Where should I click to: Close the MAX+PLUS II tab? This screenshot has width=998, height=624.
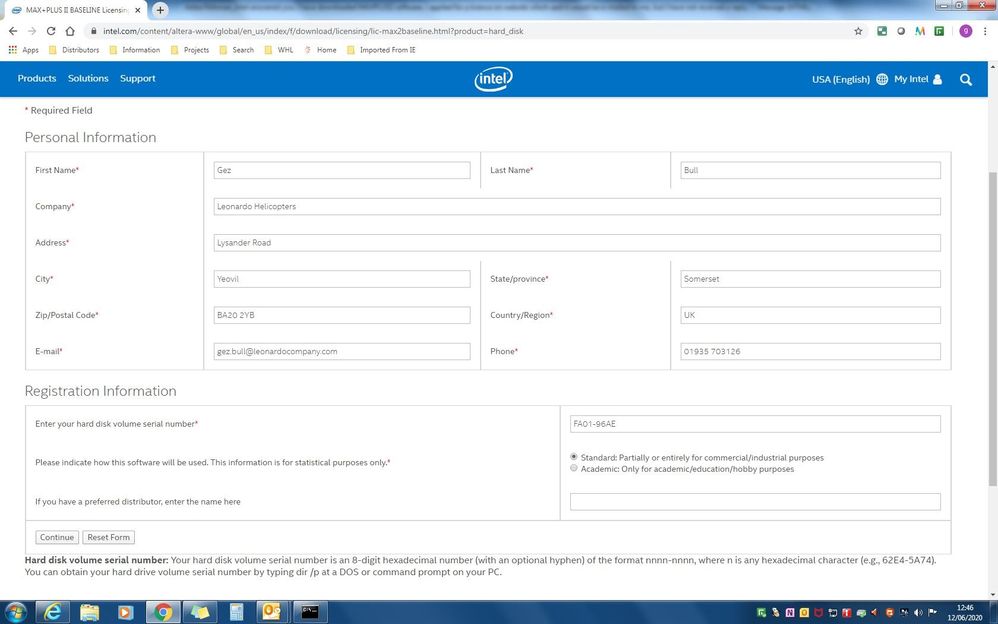(137, 10)
